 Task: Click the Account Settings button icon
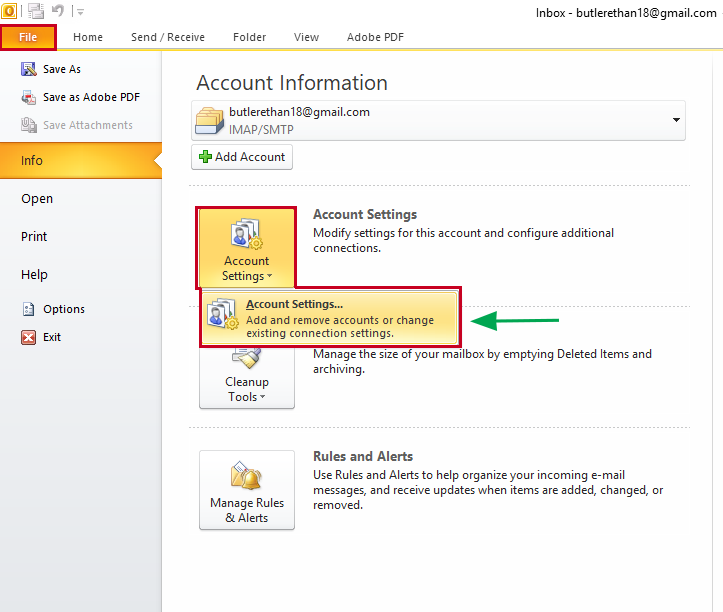[x=247, y=234]
